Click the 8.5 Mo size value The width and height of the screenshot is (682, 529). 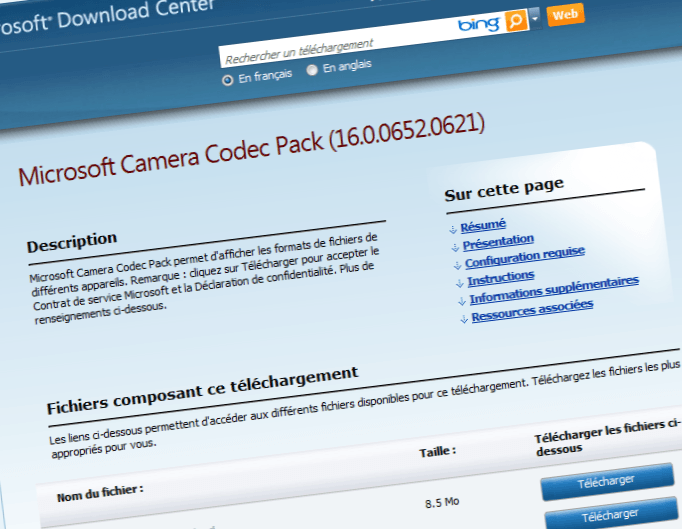442,503
